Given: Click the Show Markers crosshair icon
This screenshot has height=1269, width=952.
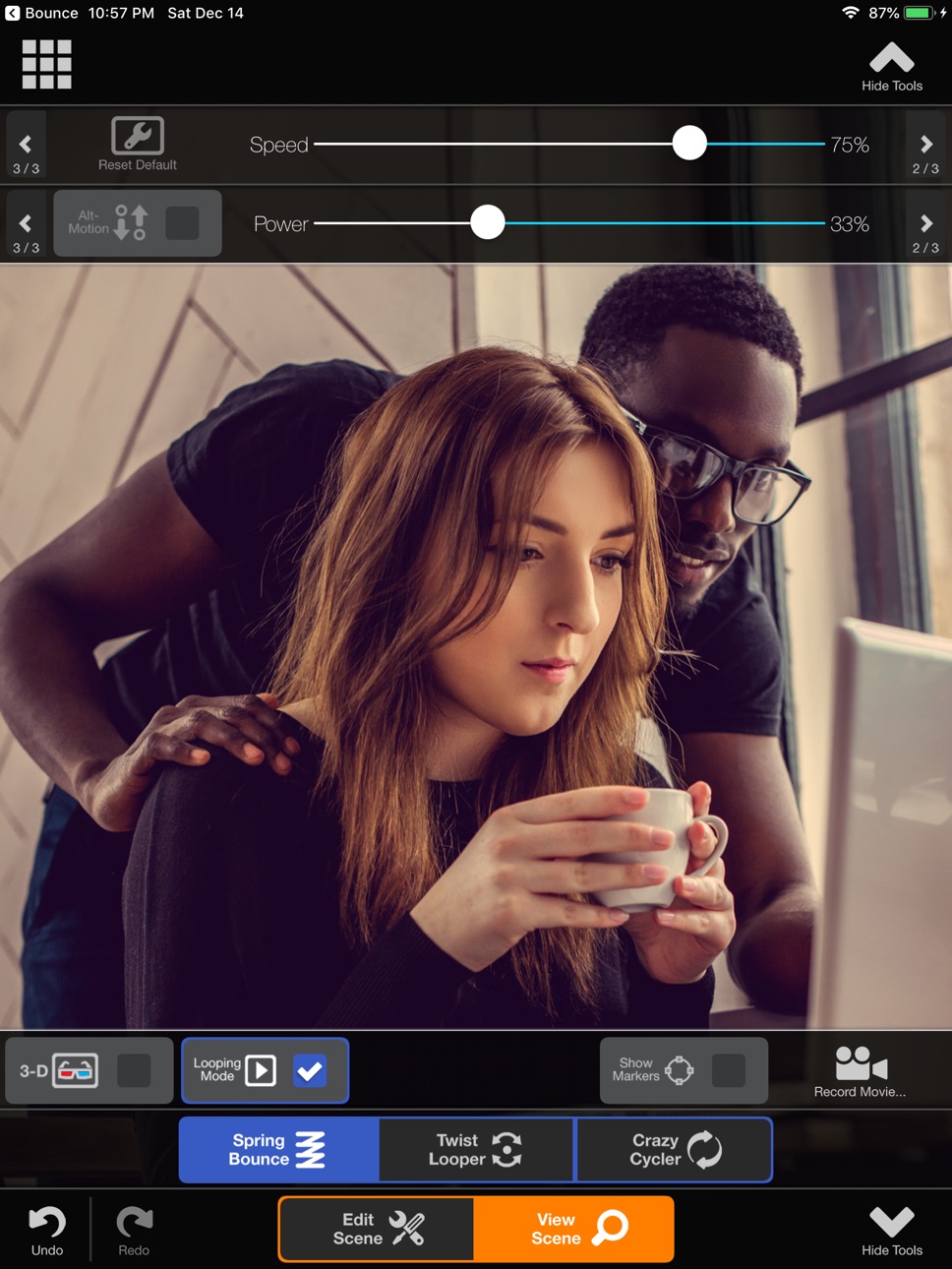Looking at the screenshot, I should pos(680,1070).
